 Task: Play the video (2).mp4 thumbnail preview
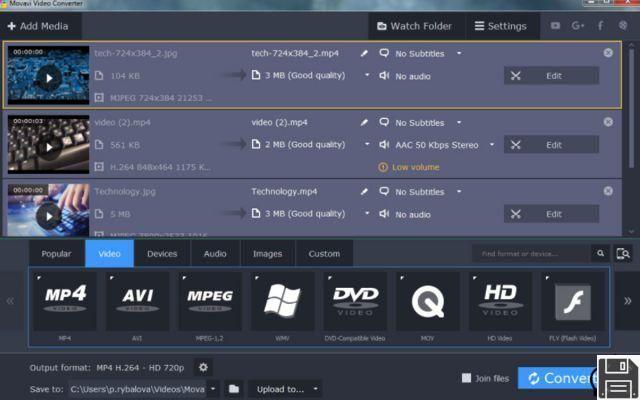tap(49, 147)
